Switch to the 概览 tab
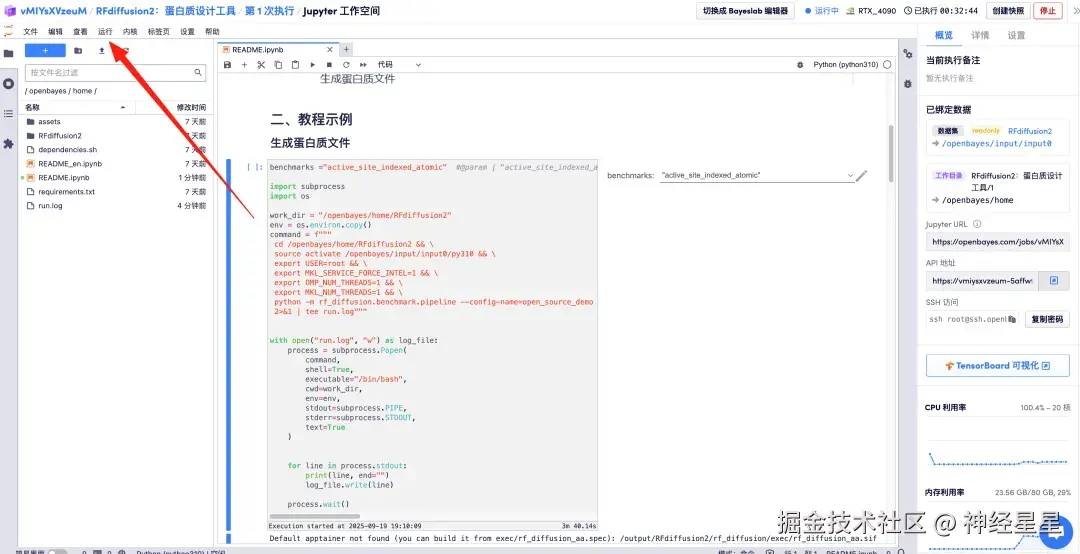Viewport: 1080px width, 554px height. [944, 36]
